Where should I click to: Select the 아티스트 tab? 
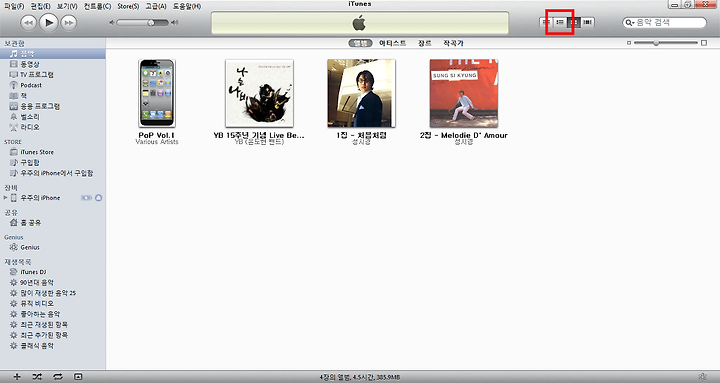[x=393, y=43]
